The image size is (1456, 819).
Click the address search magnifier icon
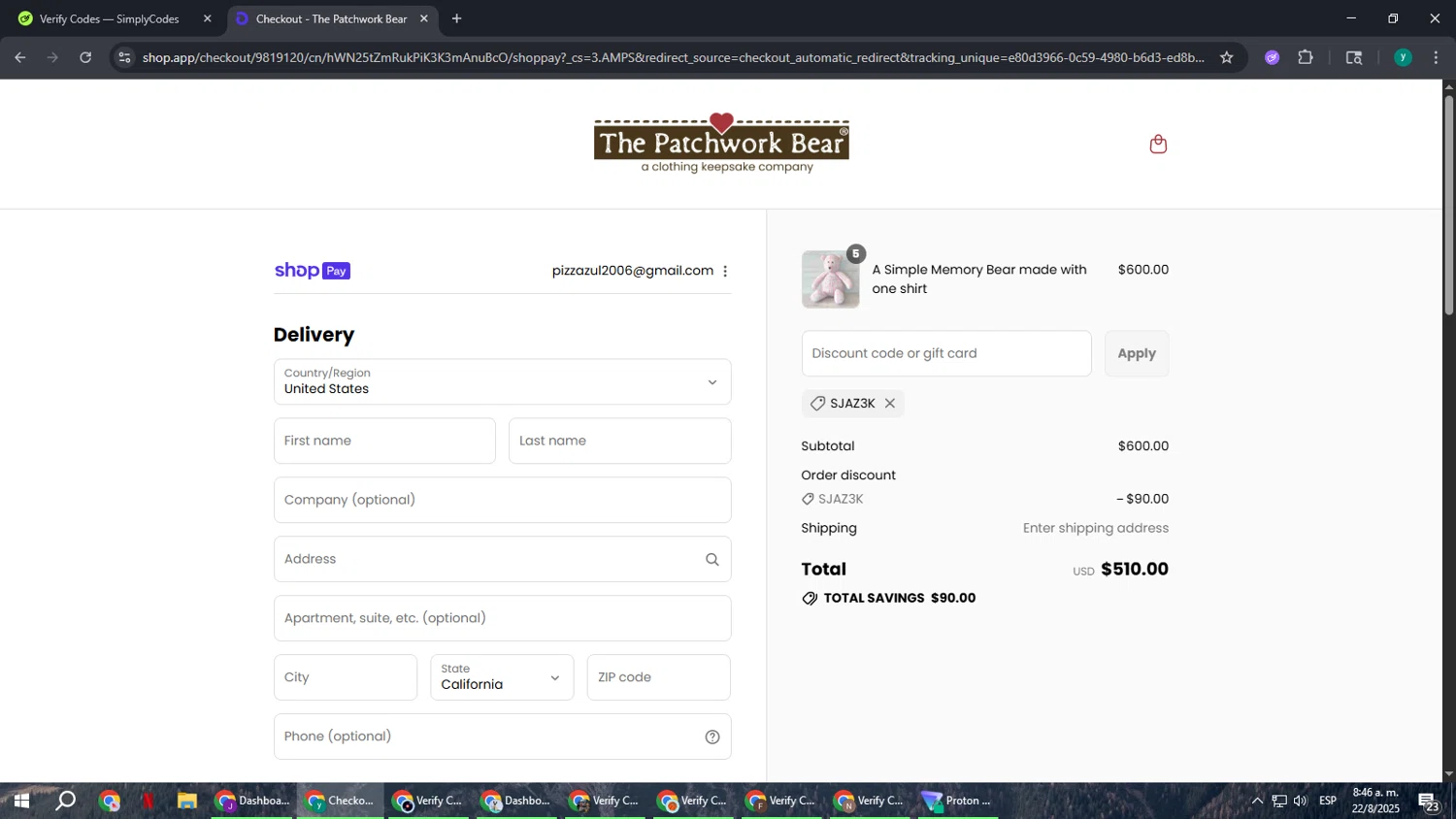click(x=712, y=559)
